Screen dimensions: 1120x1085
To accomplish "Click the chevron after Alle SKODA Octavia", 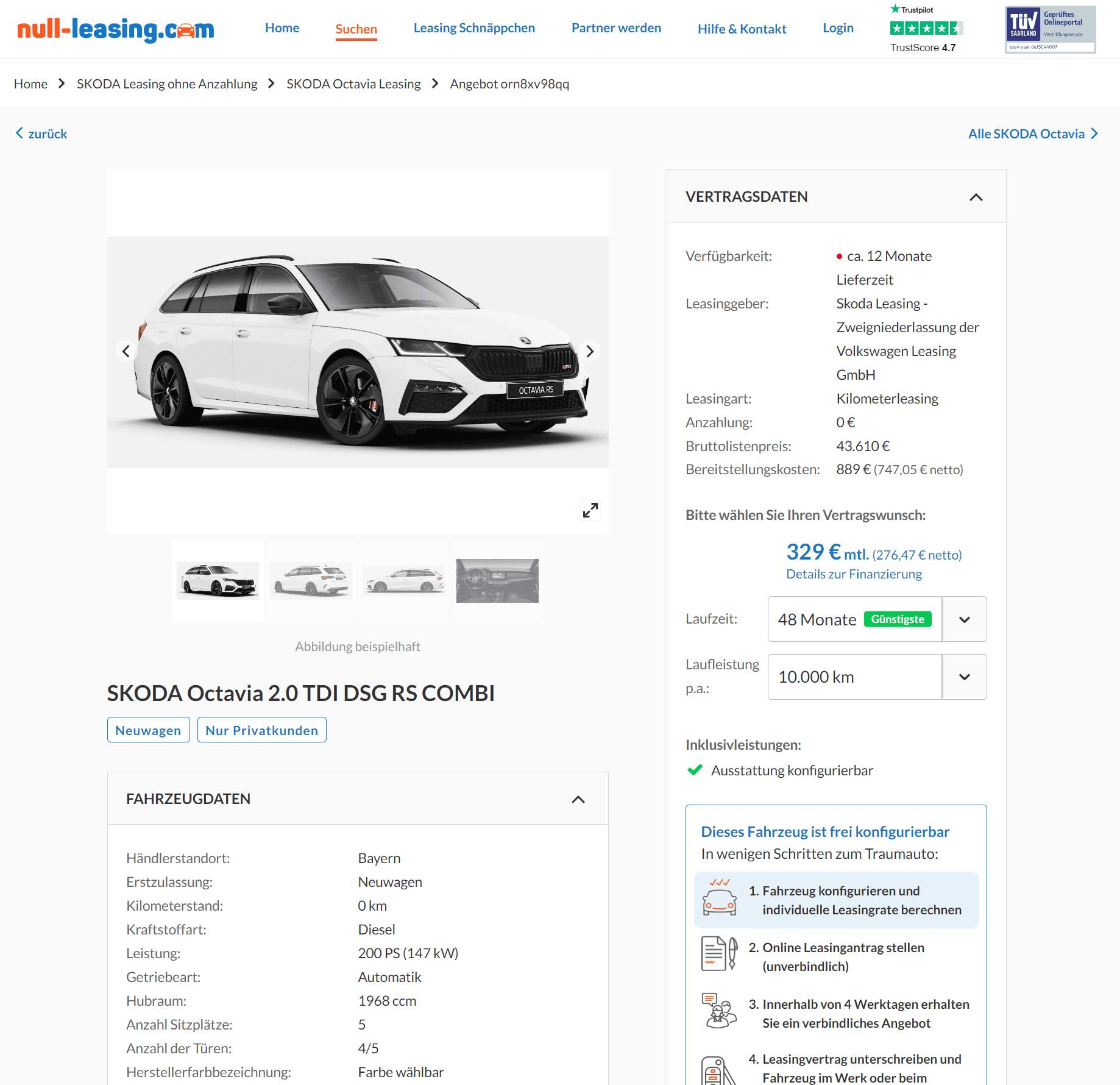I will tap(1094, 133).
